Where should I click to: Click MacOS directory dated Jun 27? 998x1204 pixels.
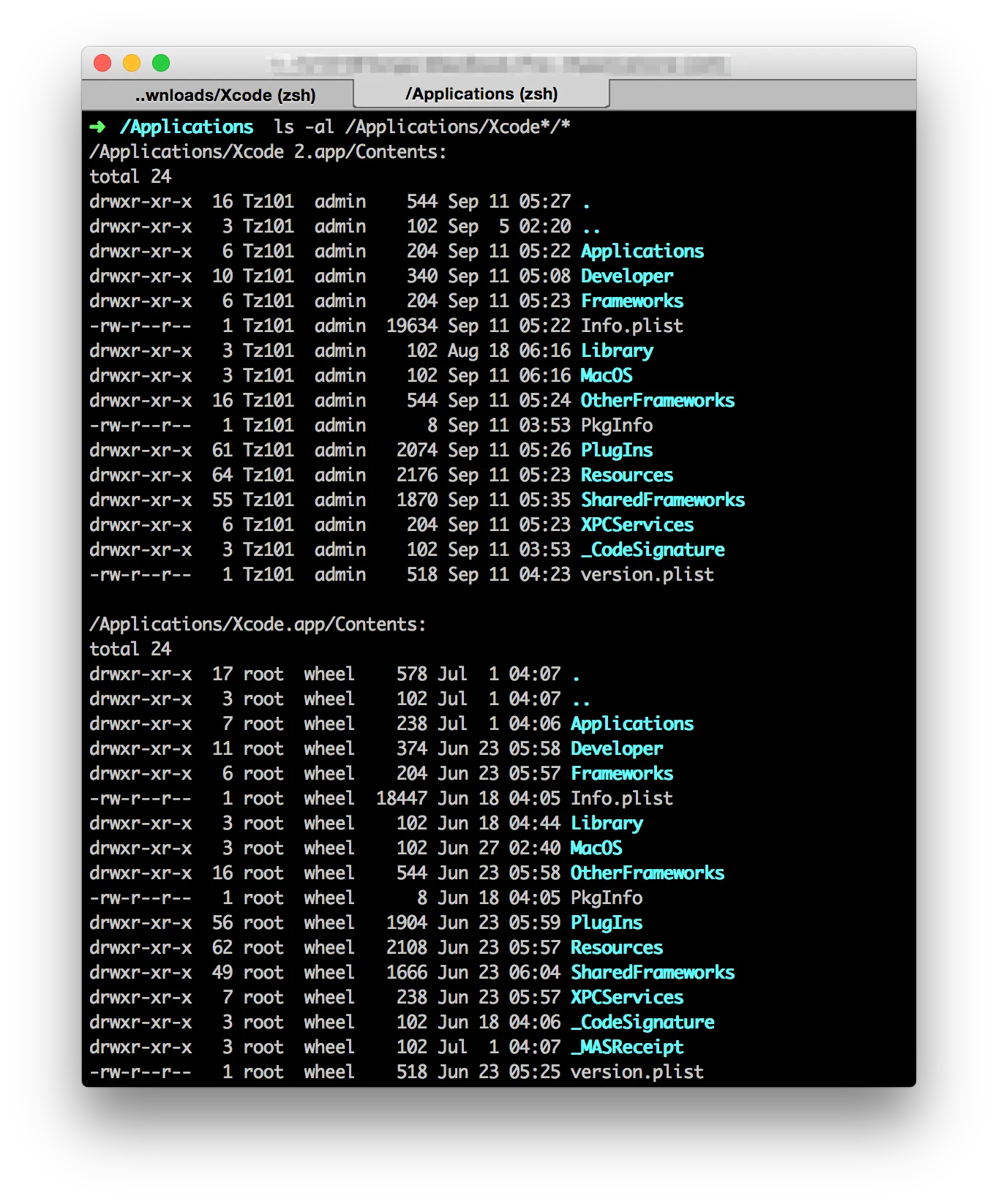[596, 849]
